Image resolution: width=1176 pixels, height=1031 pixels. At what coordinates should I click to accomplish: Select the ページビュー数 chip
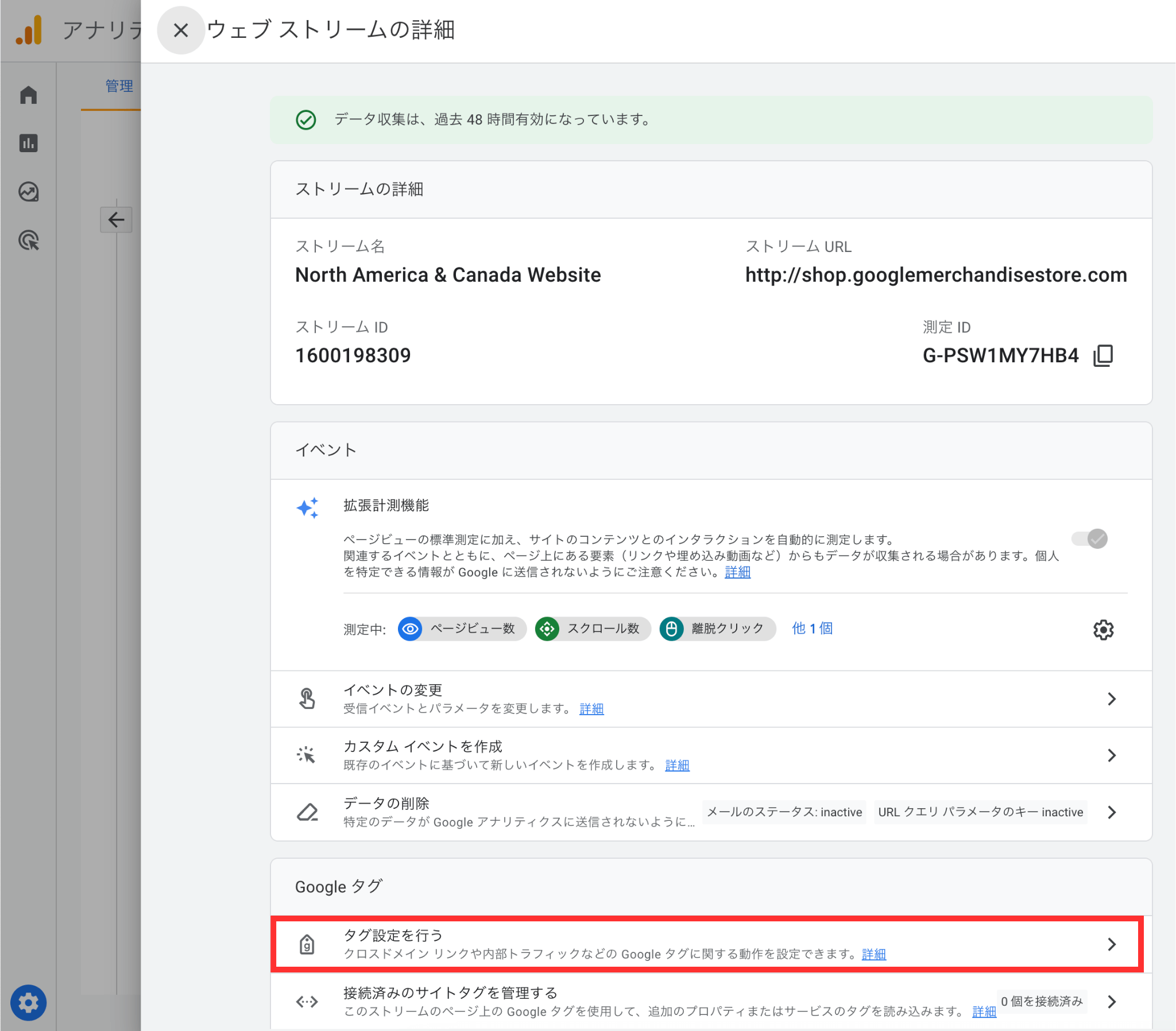[x=462, y=629]
